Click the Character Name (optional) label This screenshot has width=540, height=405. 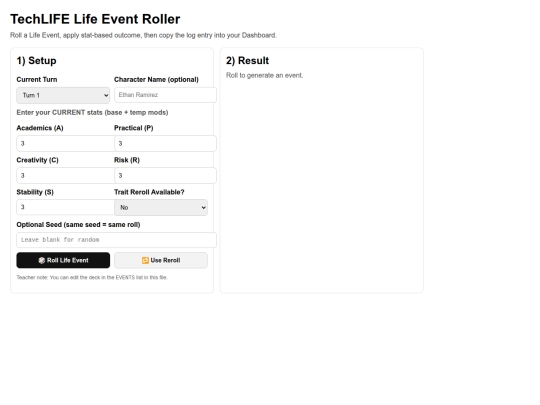[x=156, y=80]
